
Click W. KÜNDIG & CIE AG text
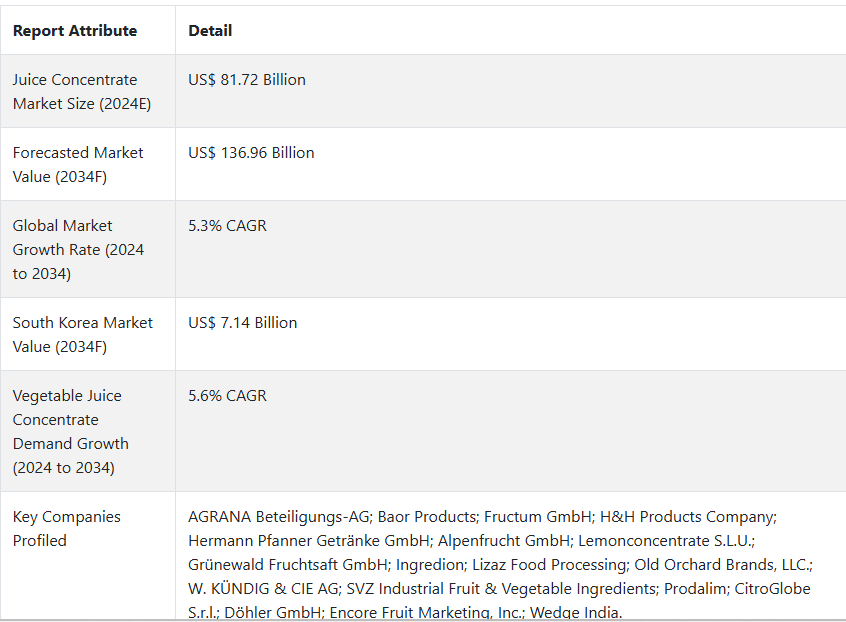click(x=263, y=589)
